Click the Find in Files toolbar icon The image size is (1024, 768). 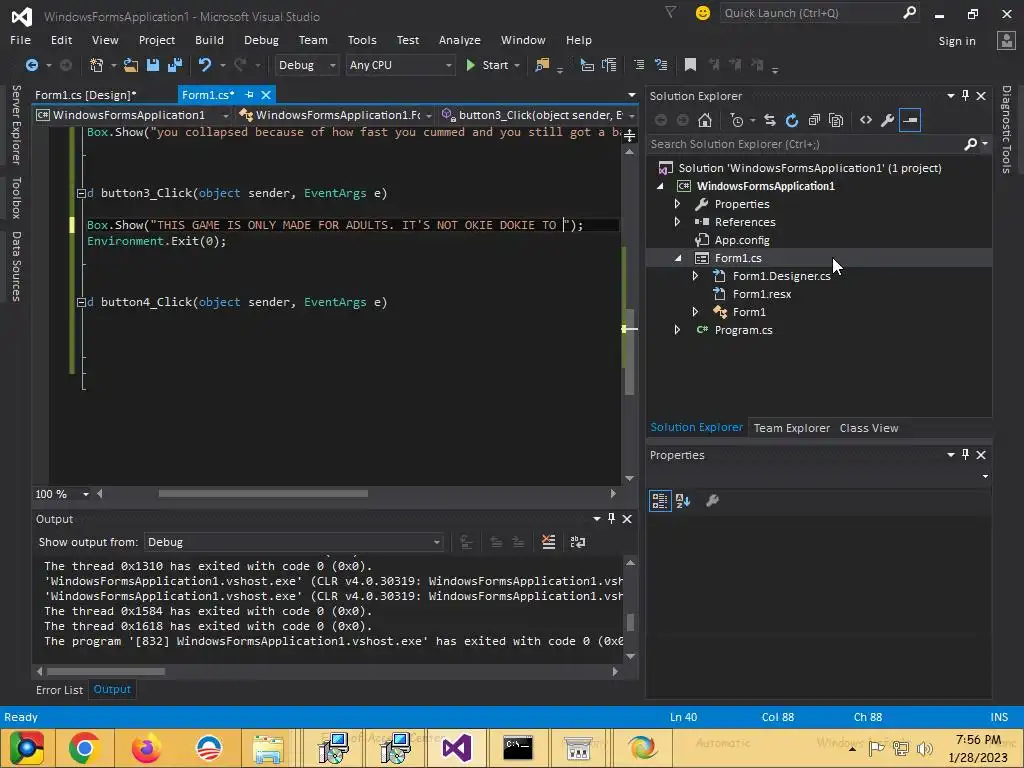pyautogui.click(x=542, y=65)
